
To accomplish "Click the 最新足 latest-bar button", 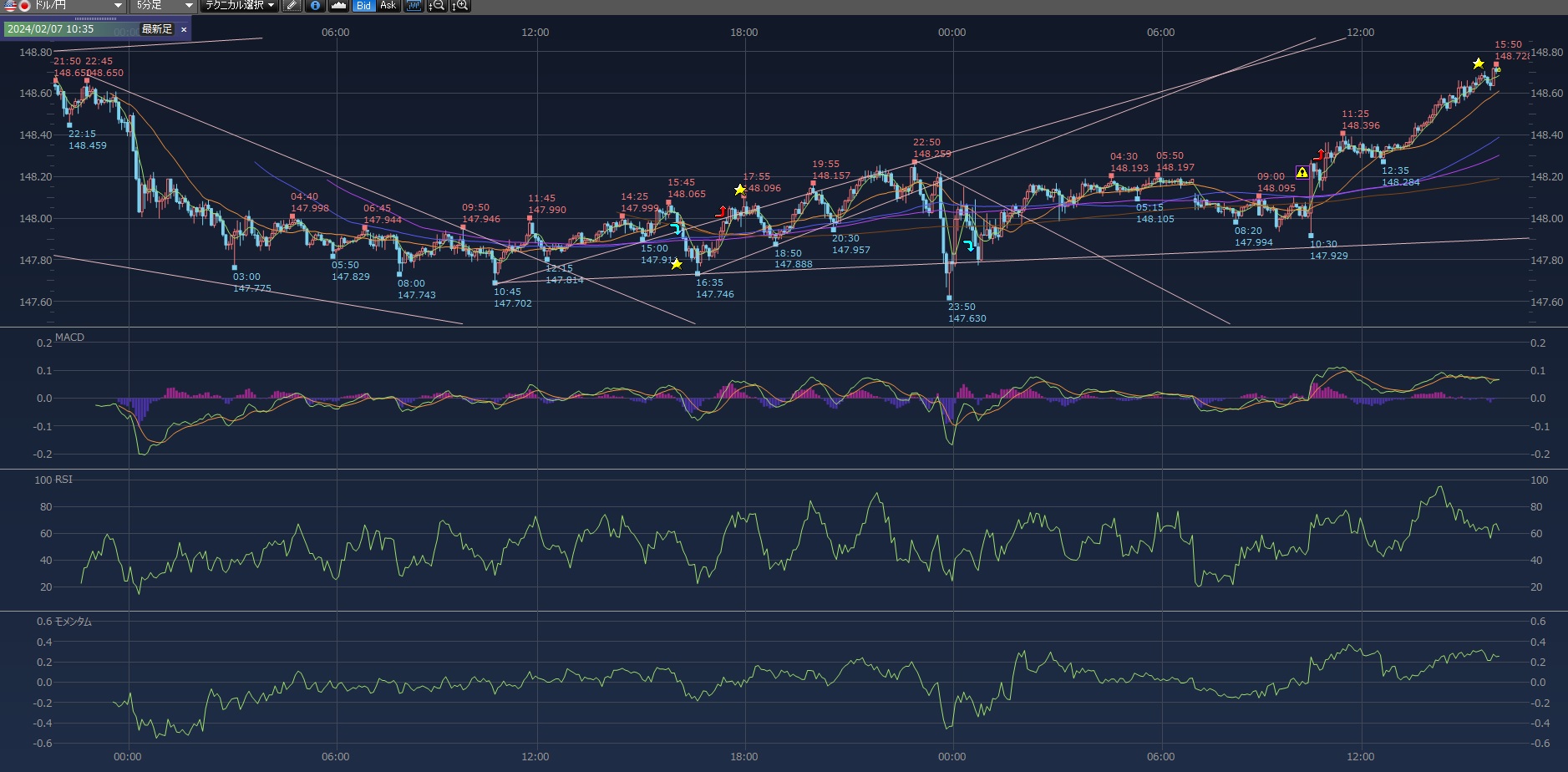I will point(156,29).
